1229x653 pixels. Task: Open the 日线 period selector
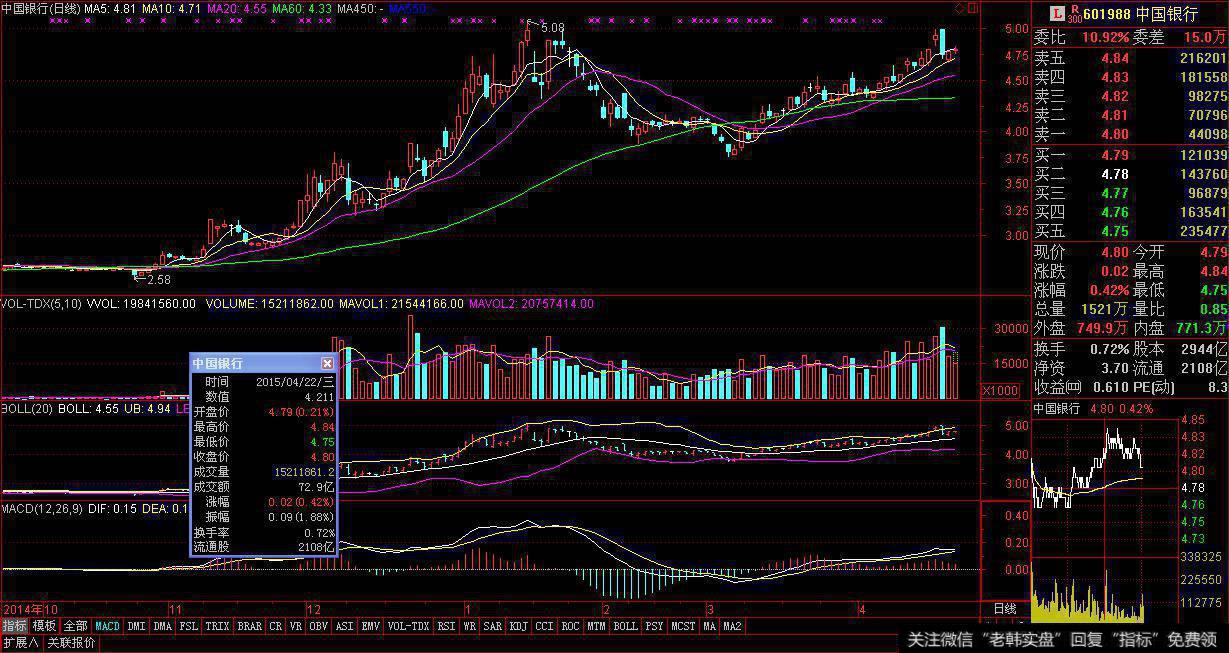(1004, 608)
